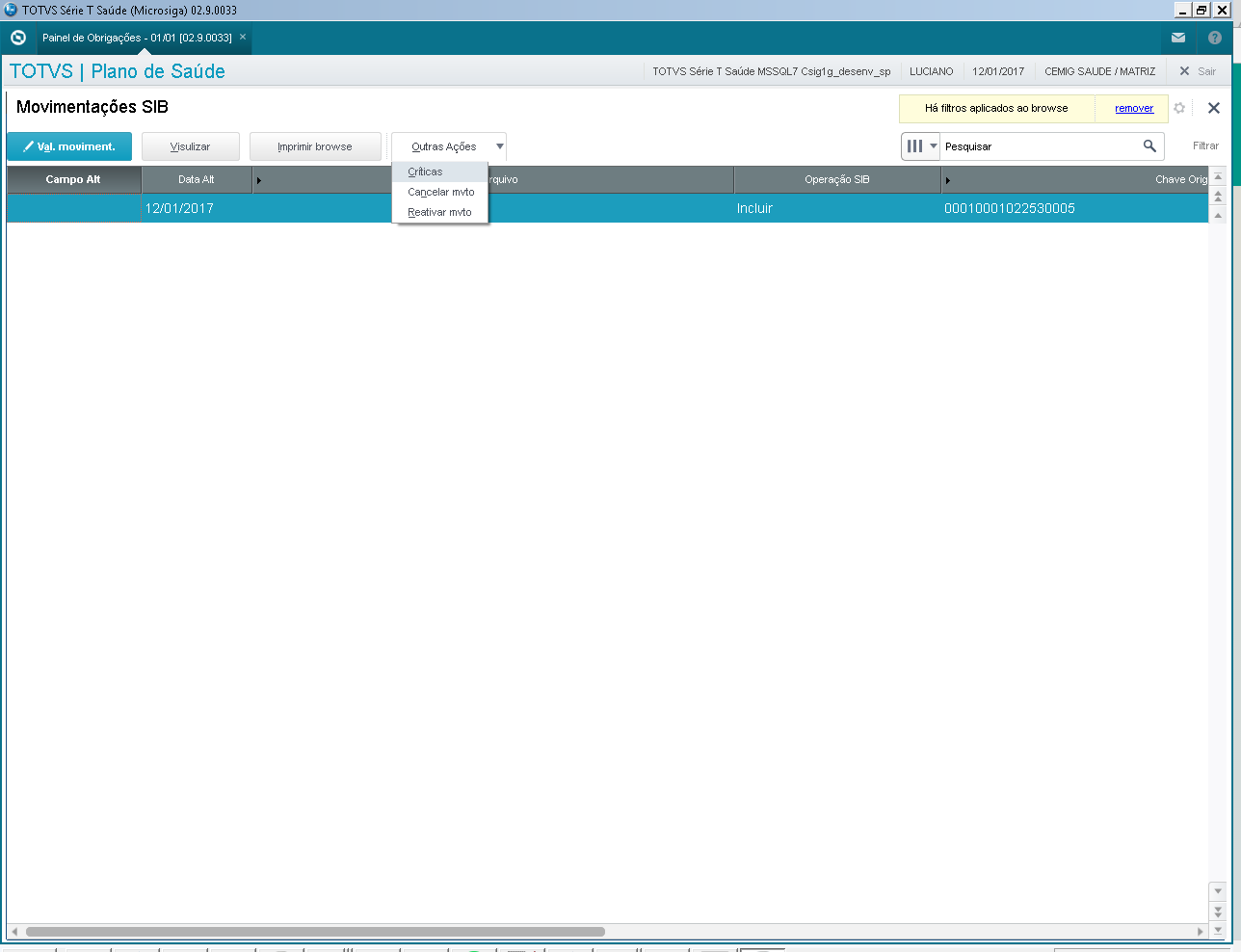
Task: Sort by Campo Alt column header
Action: (73, 179)
